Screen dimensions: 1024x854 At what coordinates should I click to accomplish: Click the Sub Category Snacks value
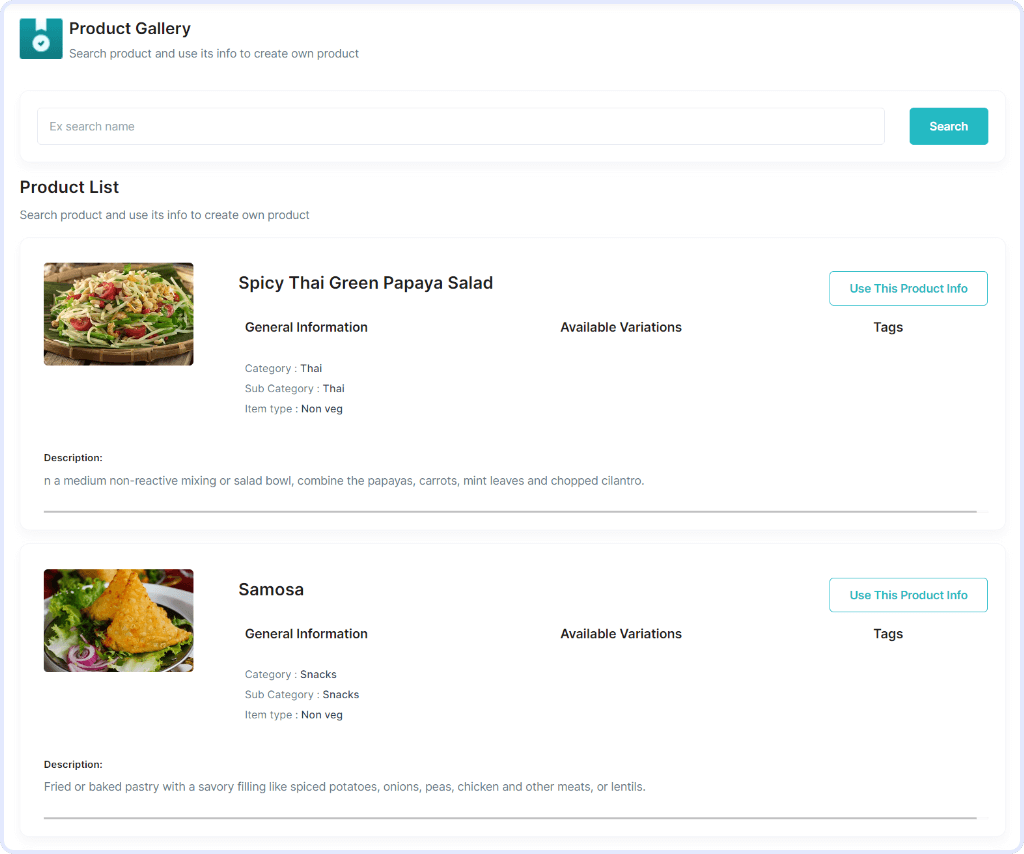coord(341,695)
